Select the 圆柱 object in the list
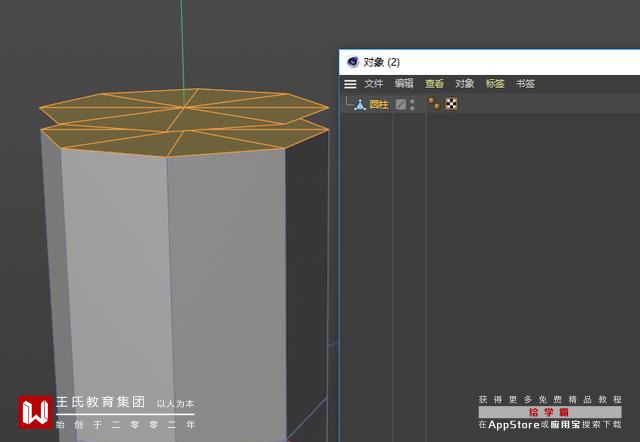Screen dimensions: 640x442 (378, 104)
